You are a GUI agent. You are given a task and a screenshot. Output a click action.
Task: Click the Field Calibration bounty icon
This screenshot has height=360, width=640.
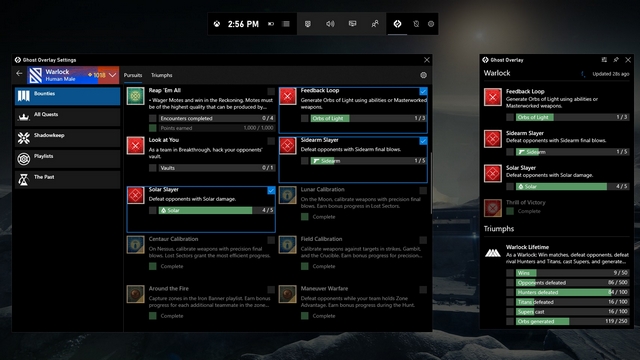pyautogui.click(x=287, y=244)
